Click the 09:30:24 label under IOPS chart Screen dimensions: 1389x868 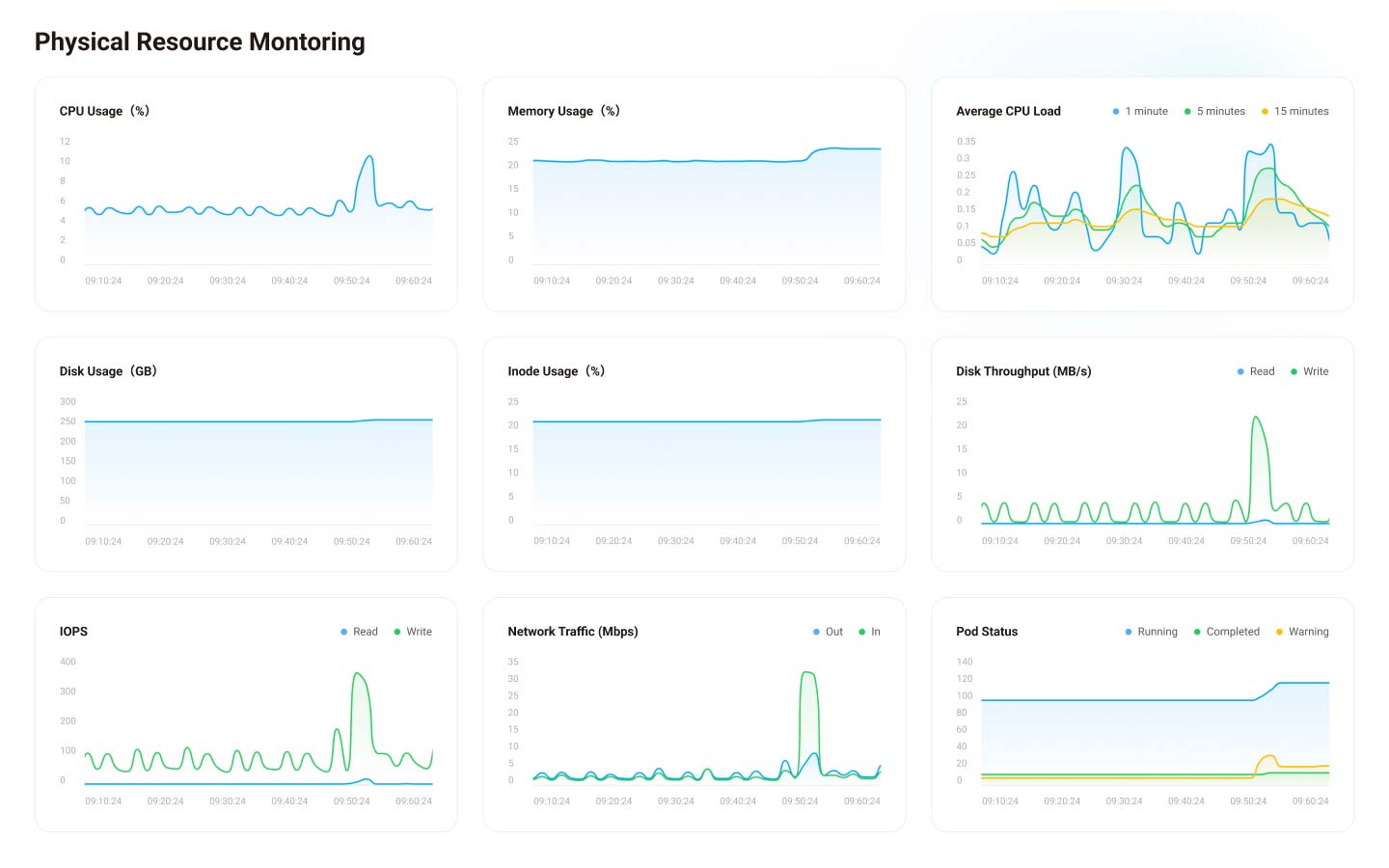(x=228, y=801)
